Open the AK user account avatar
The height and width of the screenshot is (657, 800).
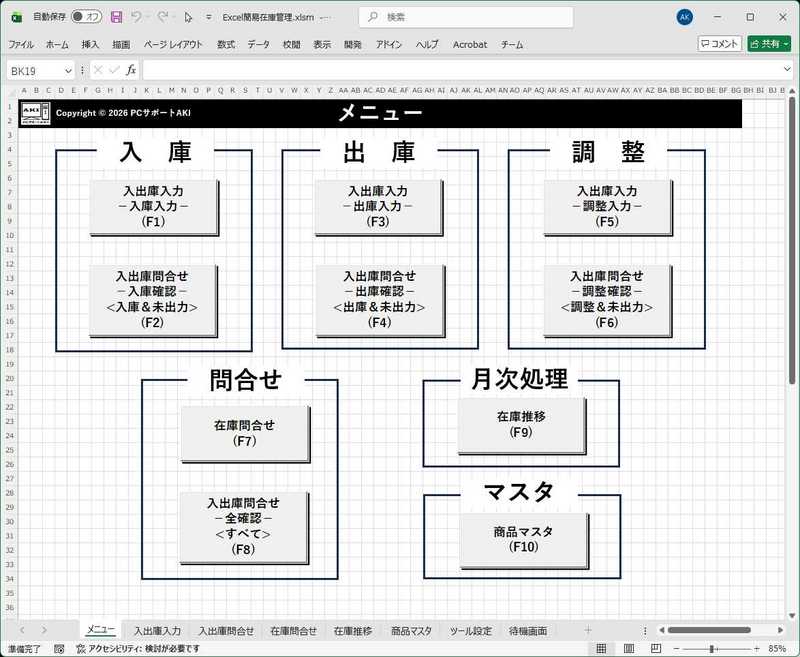pyautogui.click(x=684, y=17)
